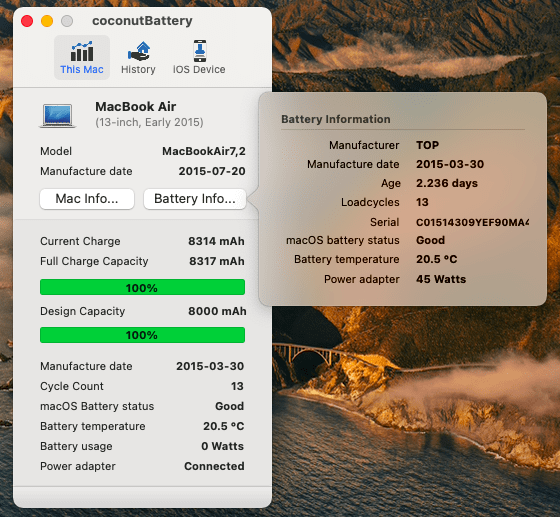Select the MacBookAir7,2 model value
Viewport: 560px width, 517px height.
click(204, 151)
